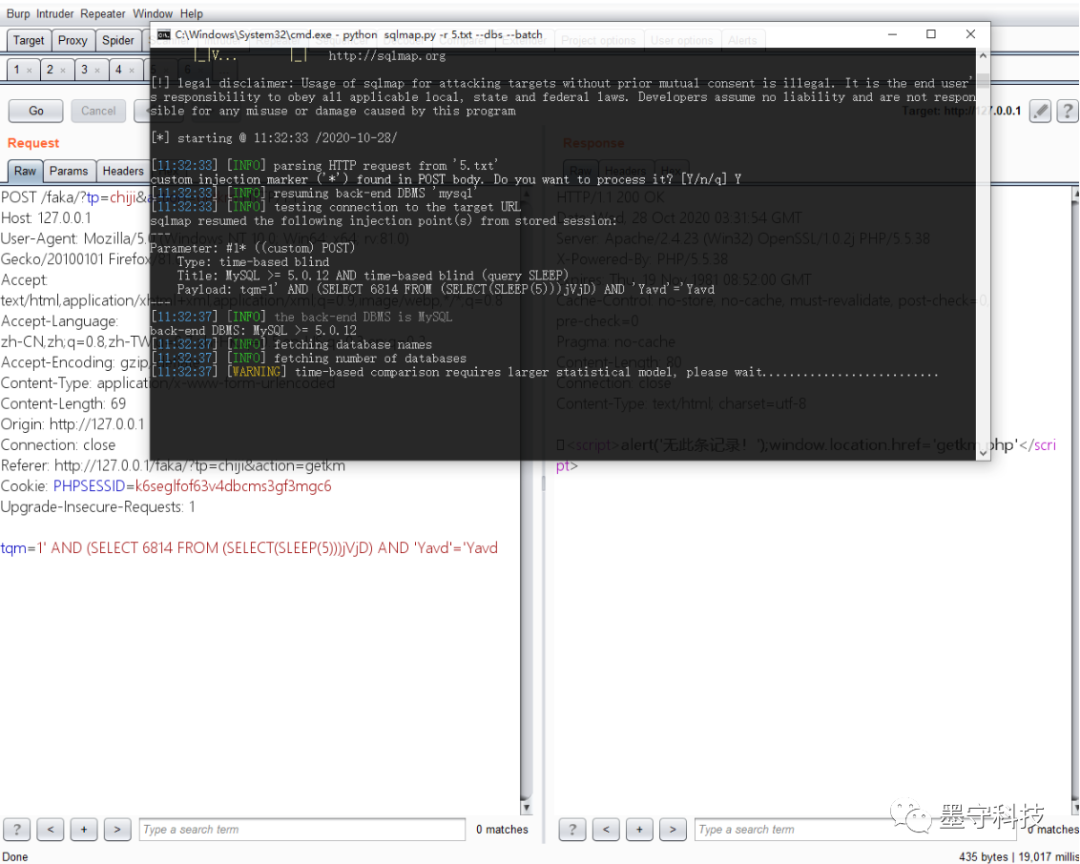The height and width of the screenshot is (864, 1080).
Task: Click the tqm SLEEP payload body line
Action: click(x=249, y=548)
